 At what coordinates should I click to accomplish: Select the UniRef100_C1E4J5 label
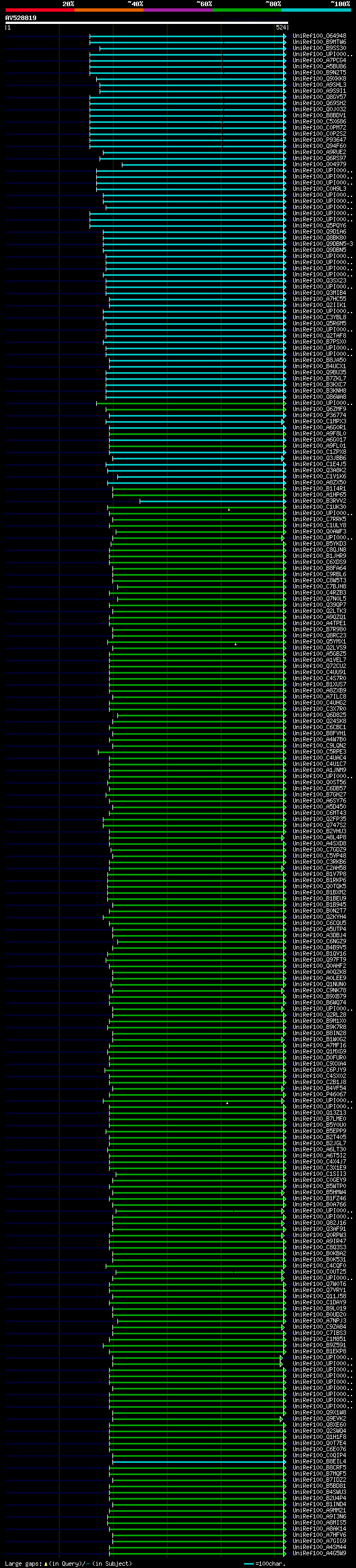click(319, 464)
